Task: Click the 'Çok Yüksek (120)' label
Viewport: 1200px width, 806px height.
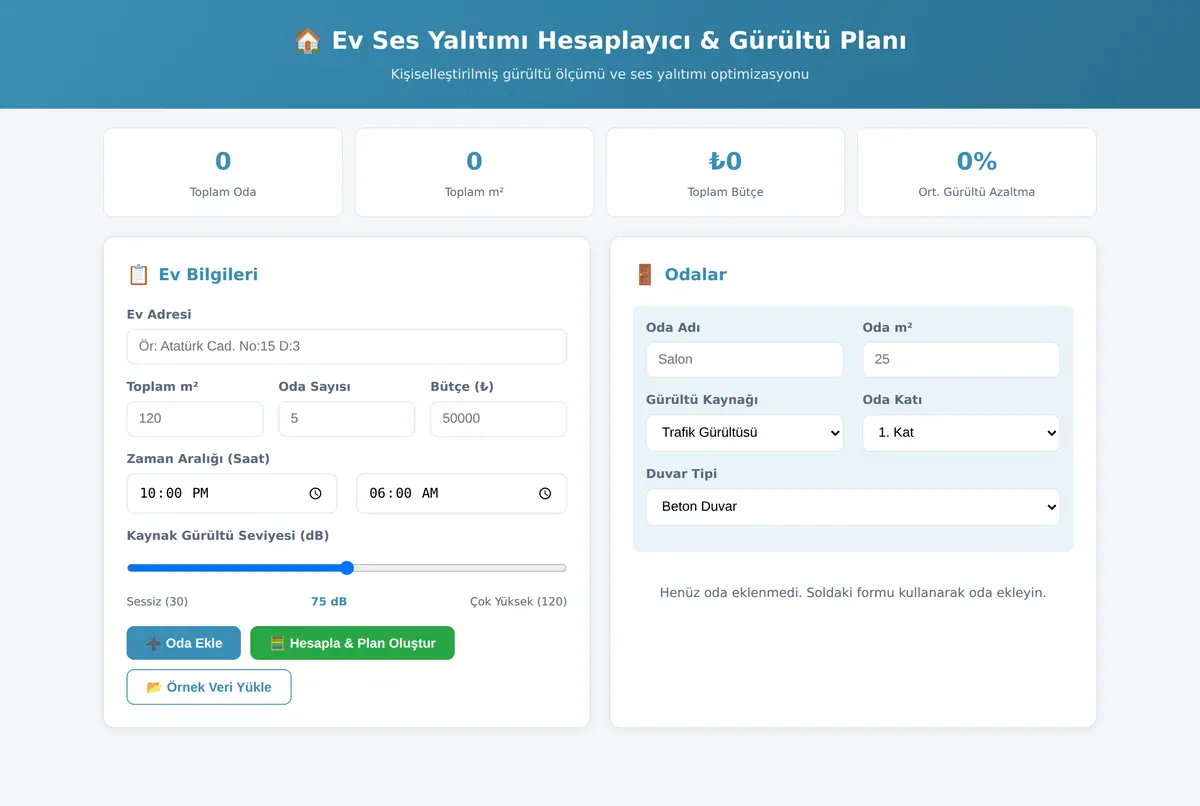Action: (518, 602)
